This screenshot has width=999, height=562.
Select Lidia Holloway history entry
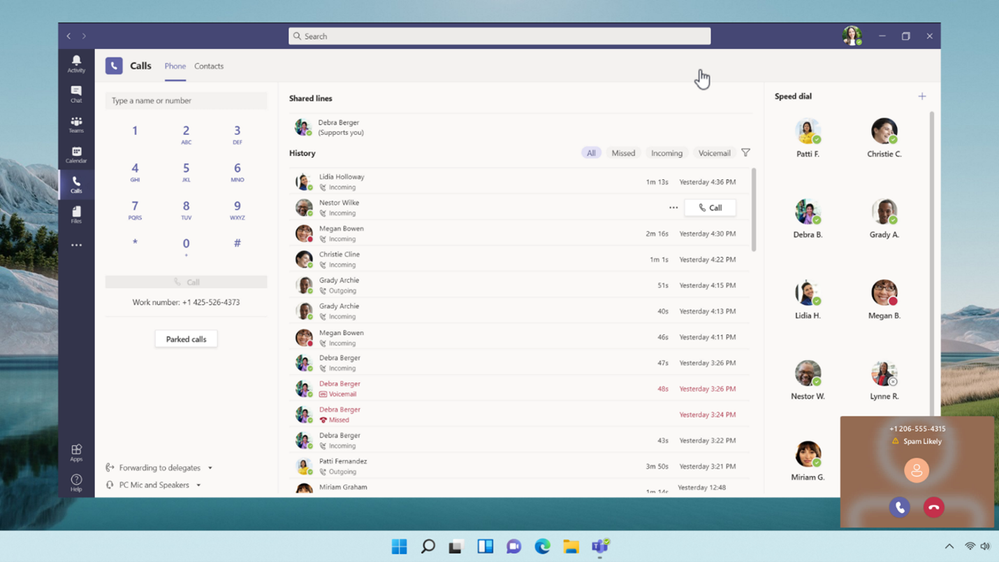[519, 182]
